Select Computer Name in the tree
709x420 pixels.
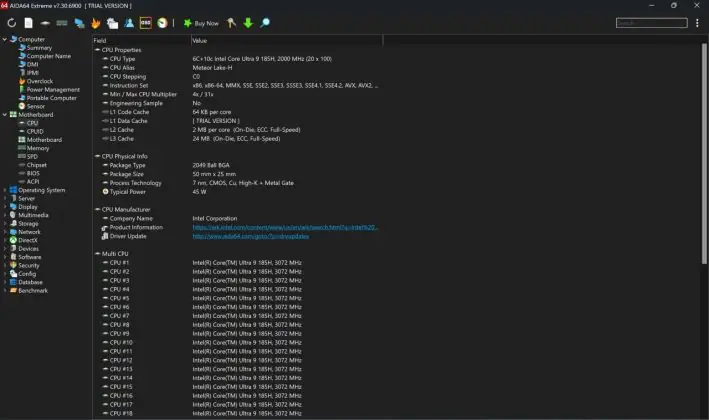(49, 56)
